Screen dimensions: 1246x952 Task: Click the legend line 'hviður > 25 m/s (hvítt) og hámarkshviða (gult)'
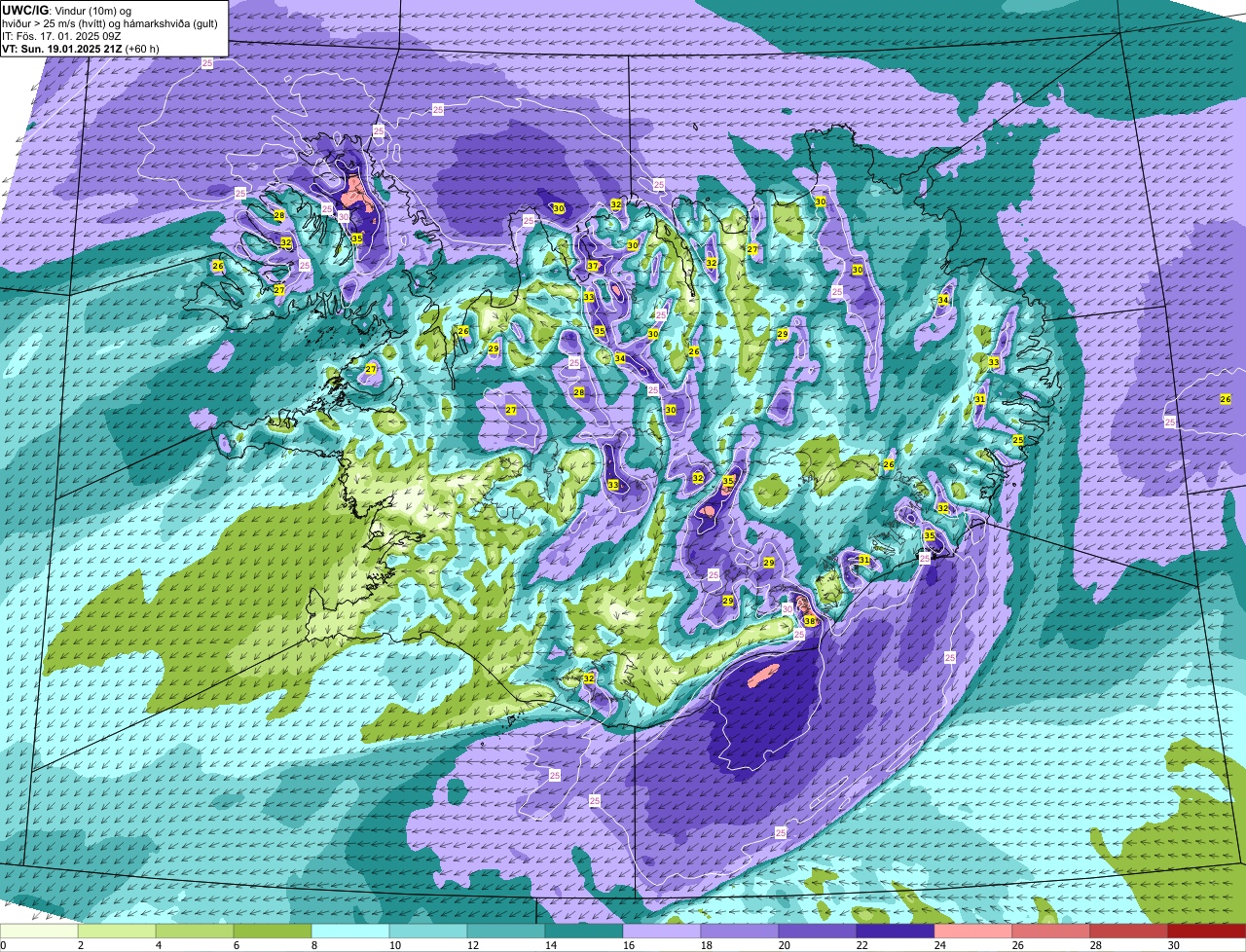pos(110,23)
